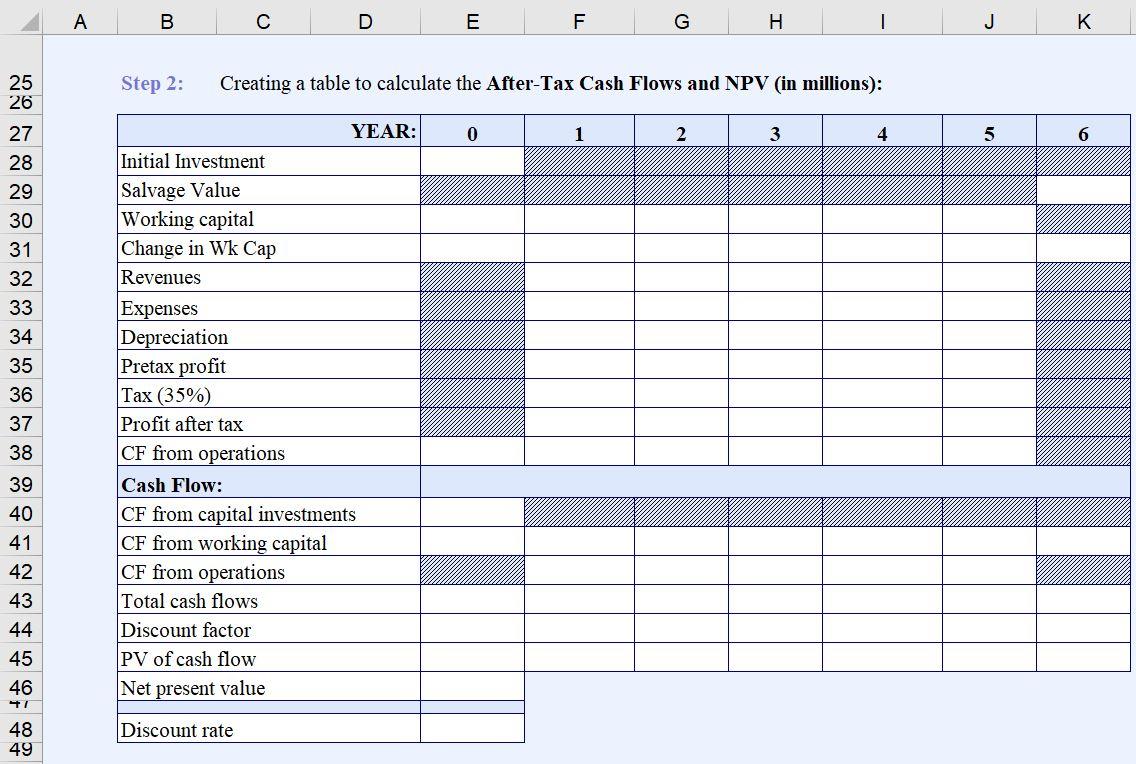Image resolution: width=1136 pixels, height=764 pixels.
Task: Select the year 6 column header cell
Action: [x=1084, y=132]
